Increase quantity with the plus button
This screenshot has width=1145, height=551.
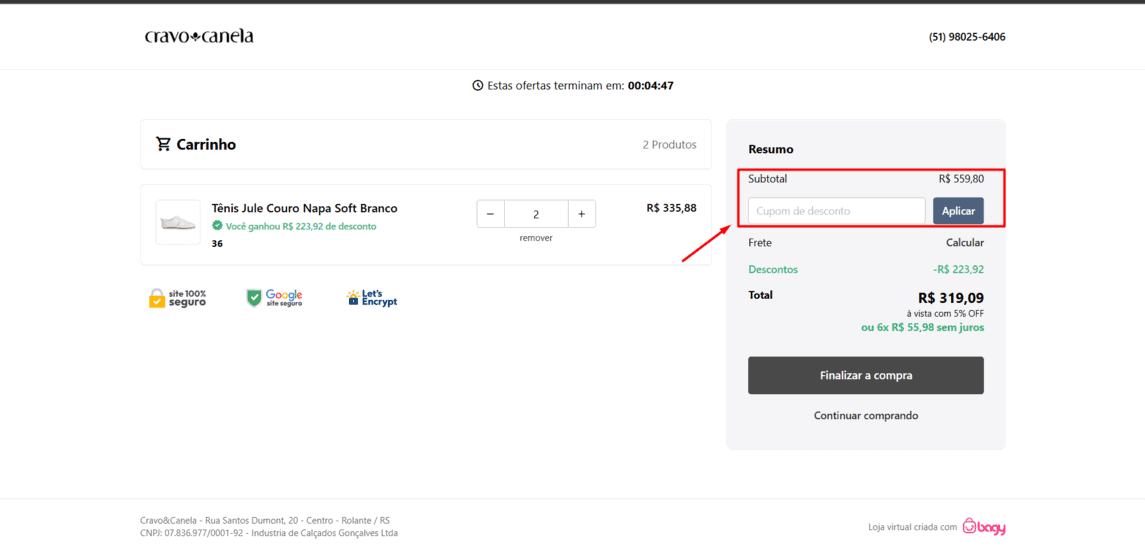[581, 214]
